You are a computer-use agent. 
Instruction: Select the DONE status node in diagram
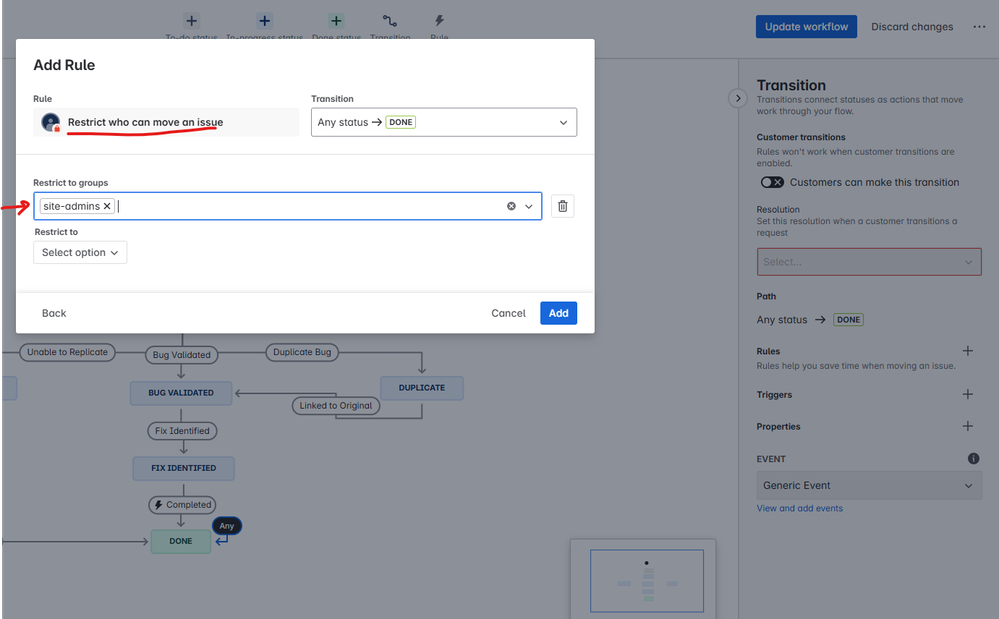click(x=181, y=541)
